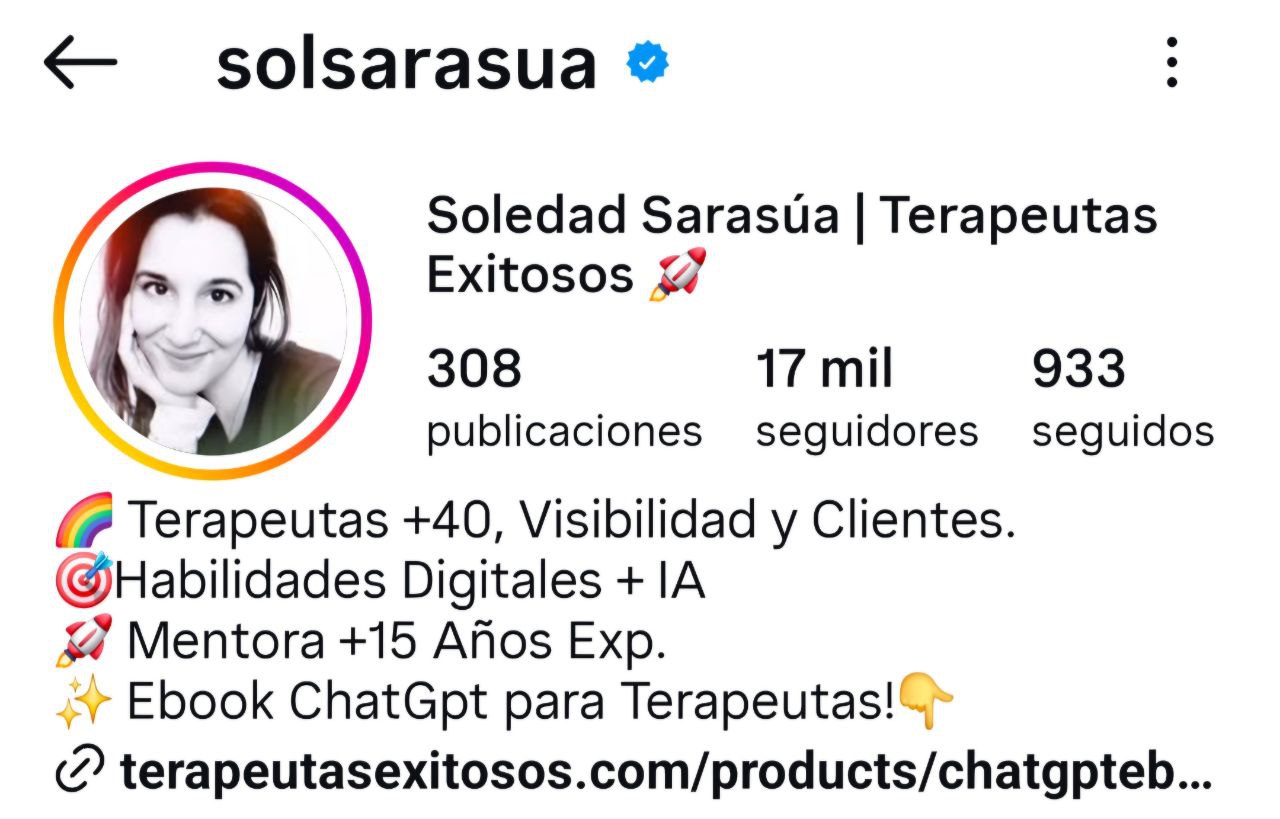Tap the rocket emoji beside Exitosos
Viewport: 1280px width, 819px height.
677,274
